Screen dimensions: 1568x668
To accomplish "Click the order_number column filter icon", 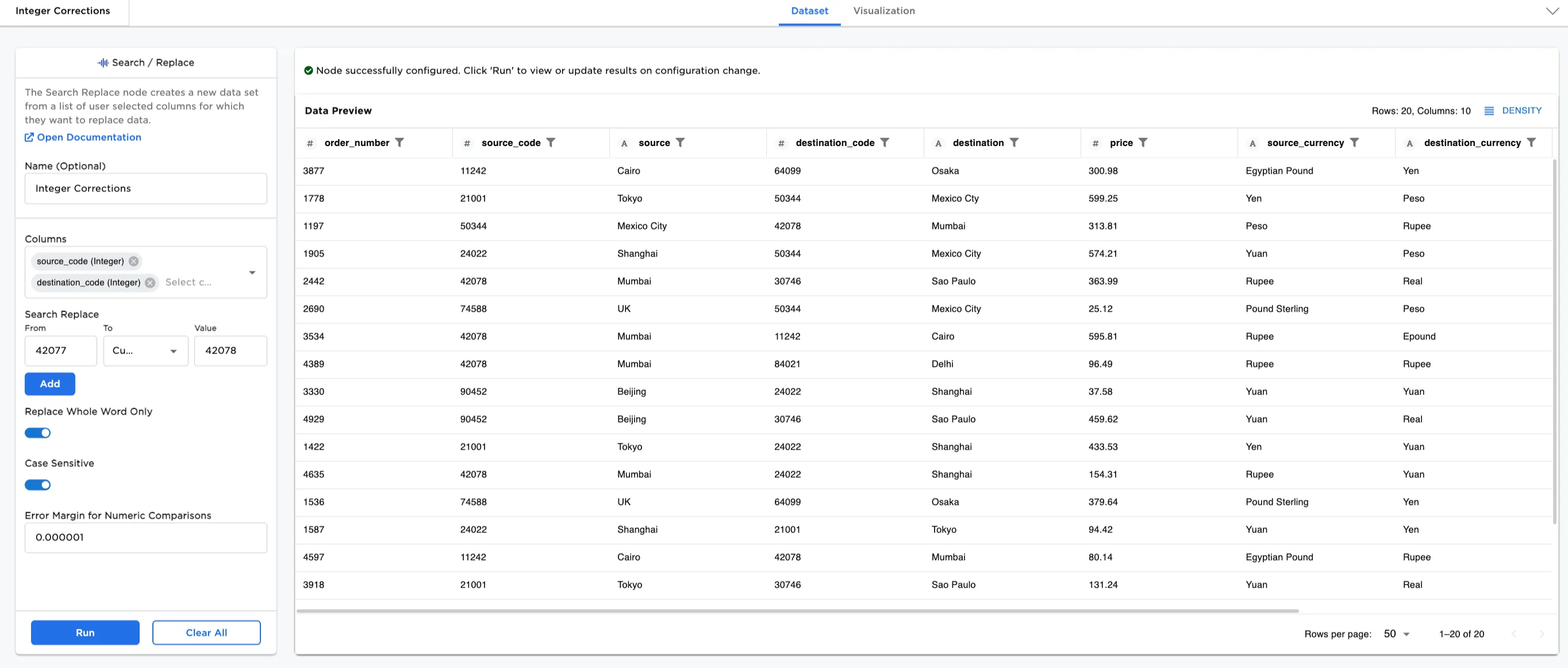I will [x=399, y=143].
